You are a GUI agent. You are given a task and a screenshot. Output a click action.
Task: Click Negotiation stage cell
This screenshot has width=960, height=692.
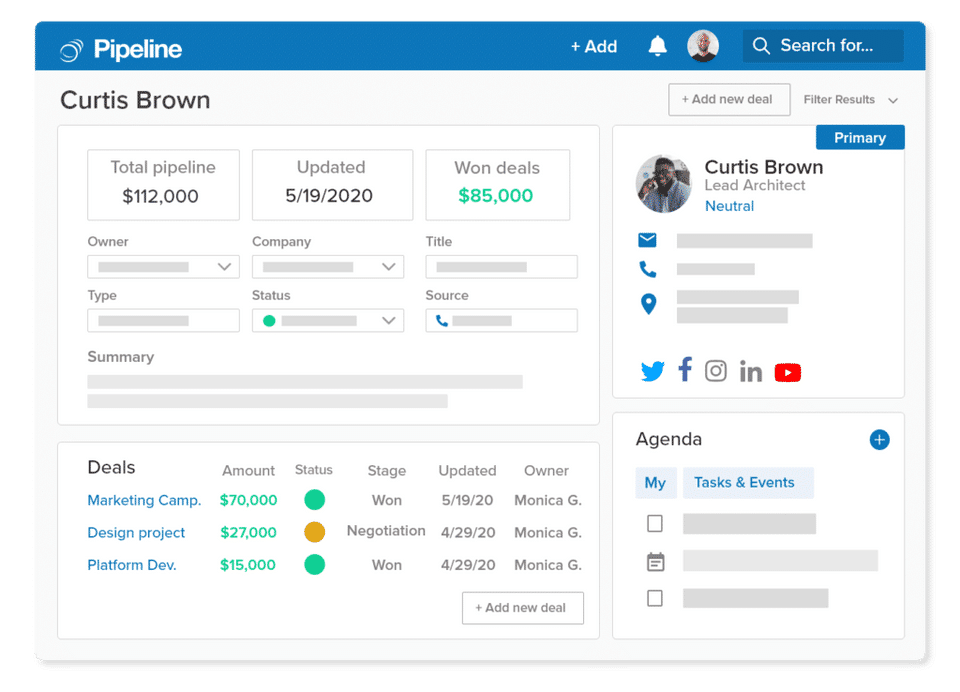pyautogui.click(x=386, y=531)
